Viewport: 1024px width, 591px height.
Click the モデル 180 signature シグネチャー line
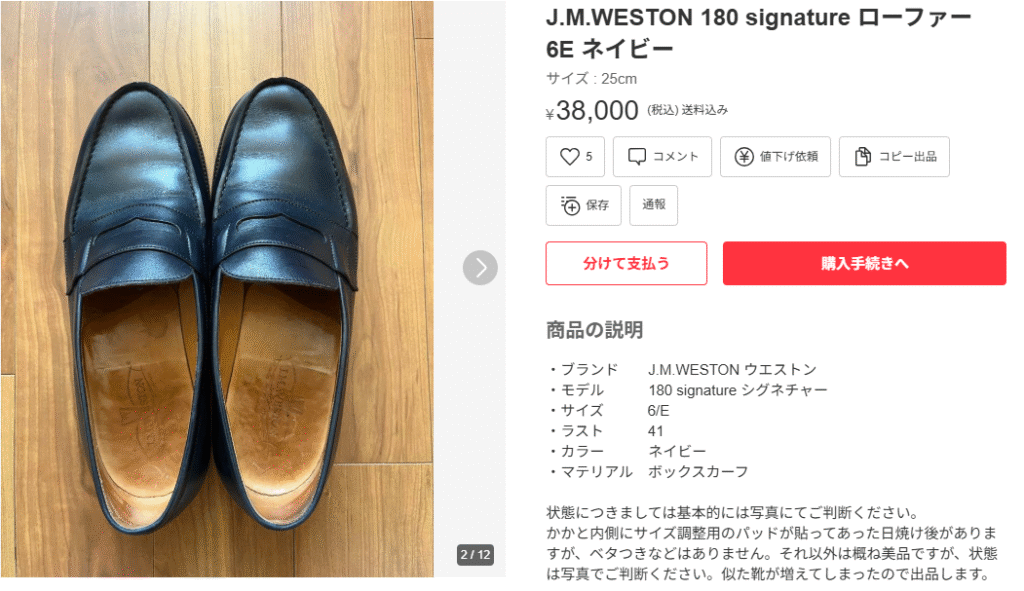pyautogui.click(x=687, y=390)
